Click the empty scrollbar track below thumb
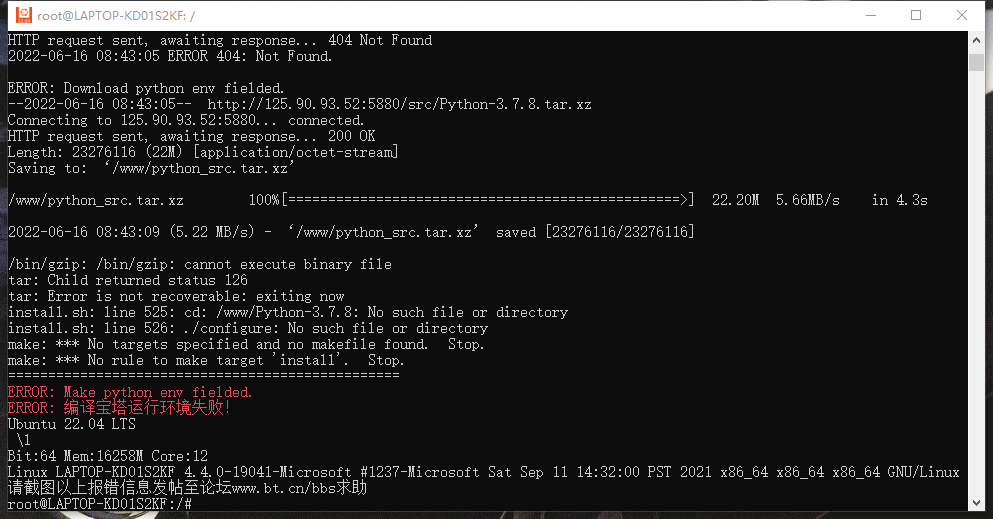 (x=976, y=285)
